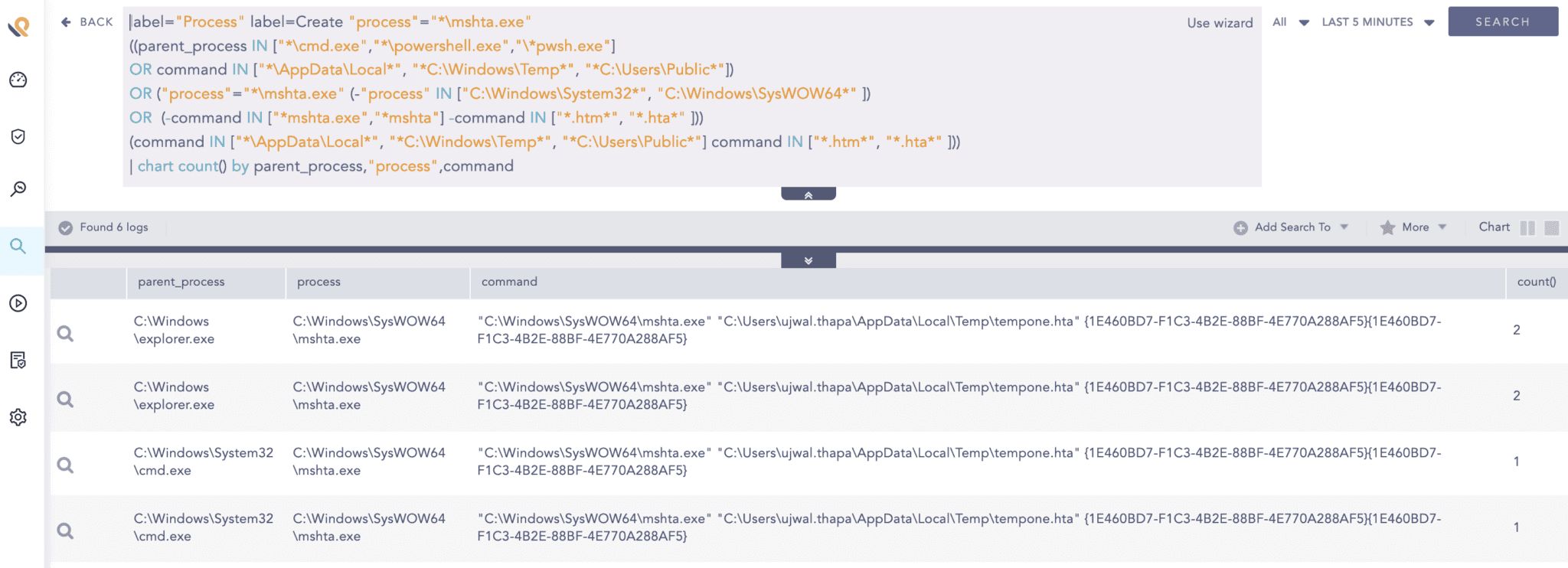The width and height of the screenshot is (1568, 568).
Task: Open the report document icon in sidebar
Action: click(18, 361)
